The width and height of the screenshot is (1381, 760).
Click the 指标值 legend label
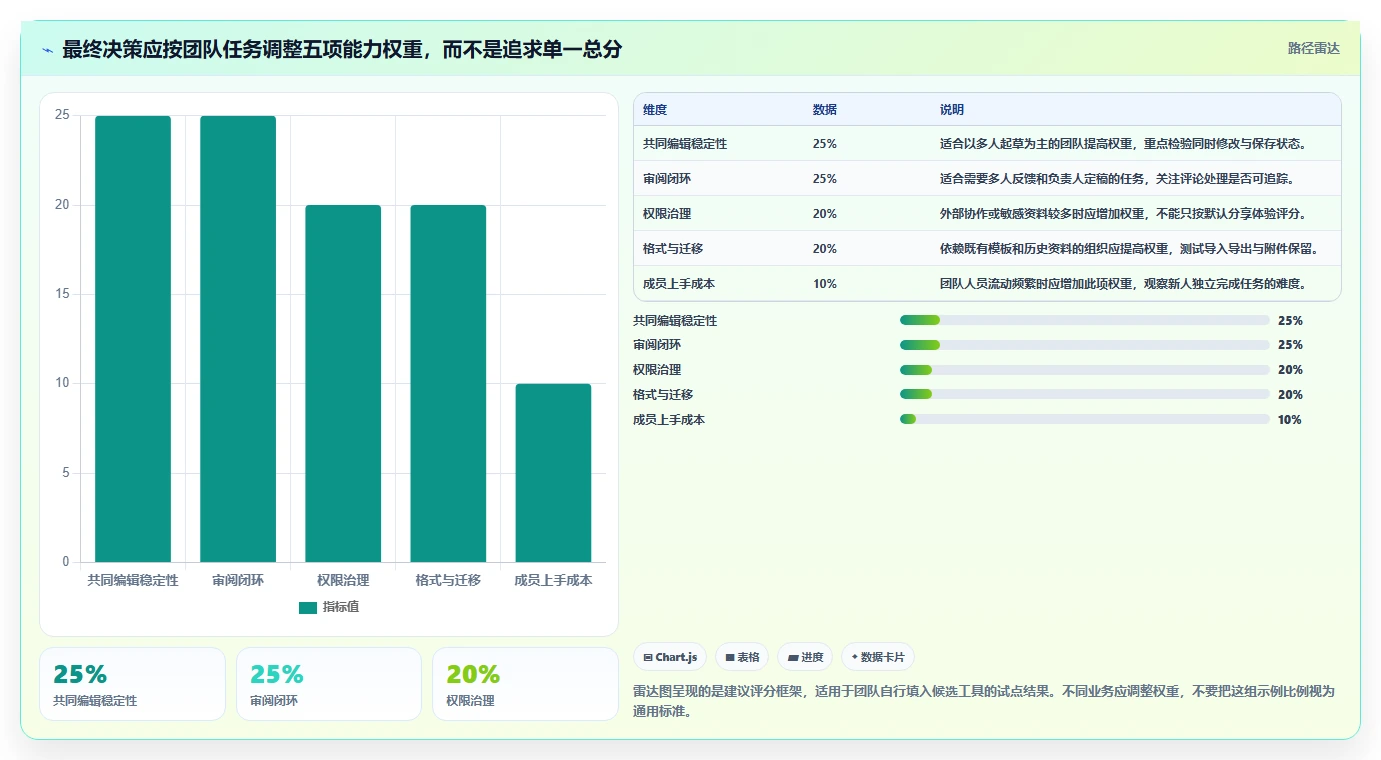click(341, 607)
